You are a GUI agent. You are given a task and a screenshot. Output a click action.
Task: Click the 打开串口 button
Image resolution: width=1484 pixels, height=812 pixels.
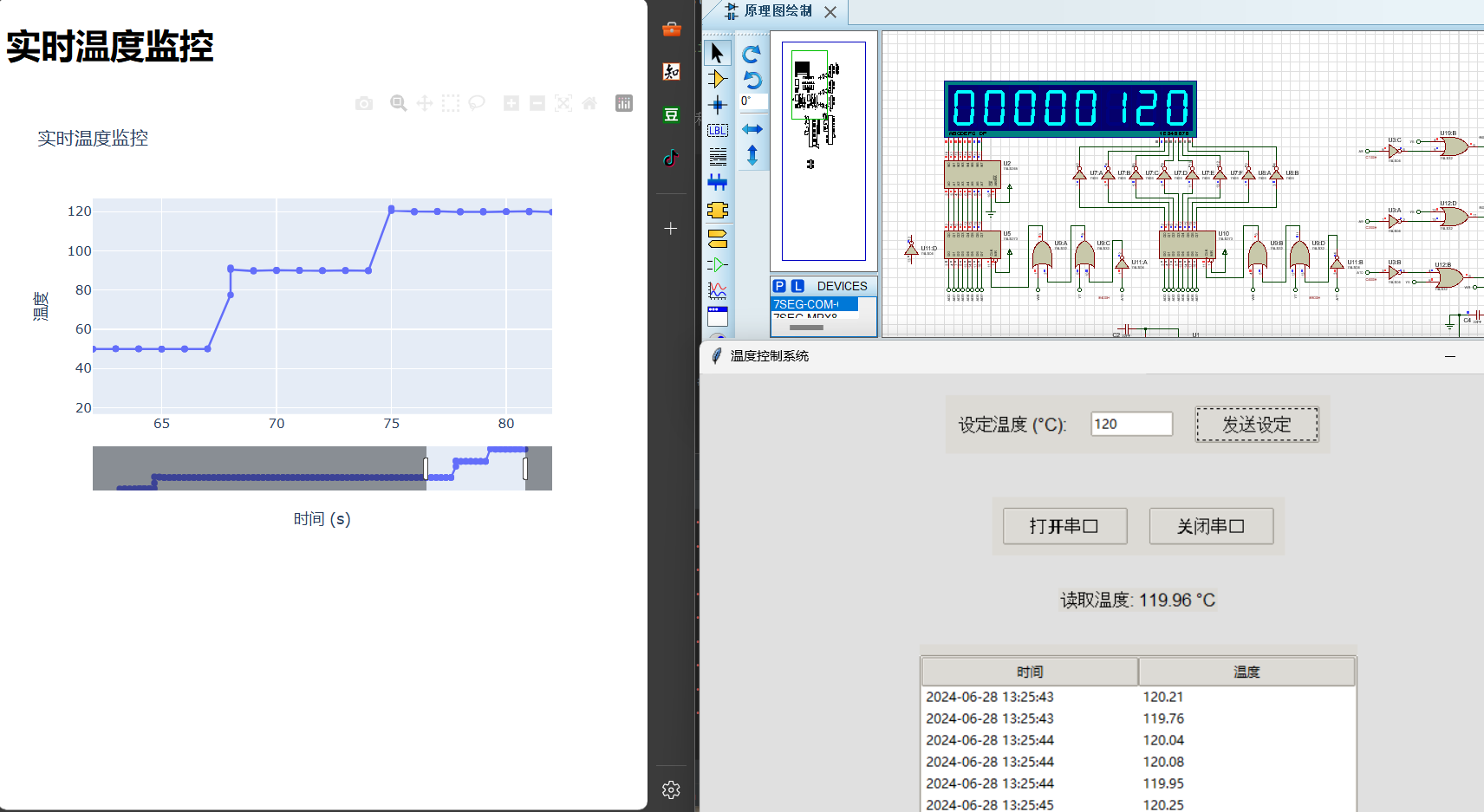[1064, 526]
